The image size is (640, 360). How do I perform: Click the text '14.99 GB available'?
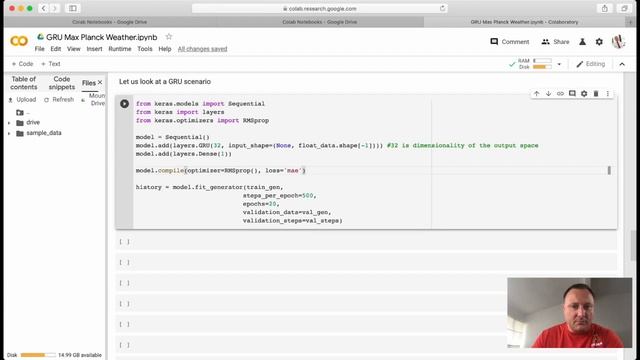click(80, 355)
